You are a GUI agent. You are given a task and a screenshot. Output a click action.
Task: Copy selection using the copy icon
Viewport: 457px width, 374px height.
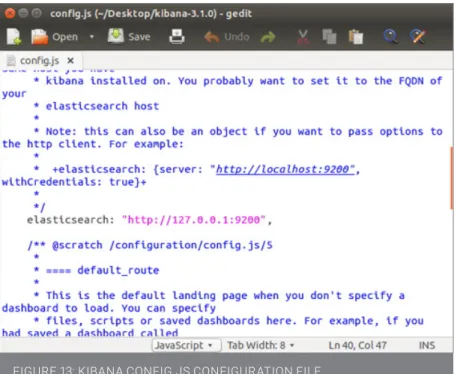[x=329, y=37]
